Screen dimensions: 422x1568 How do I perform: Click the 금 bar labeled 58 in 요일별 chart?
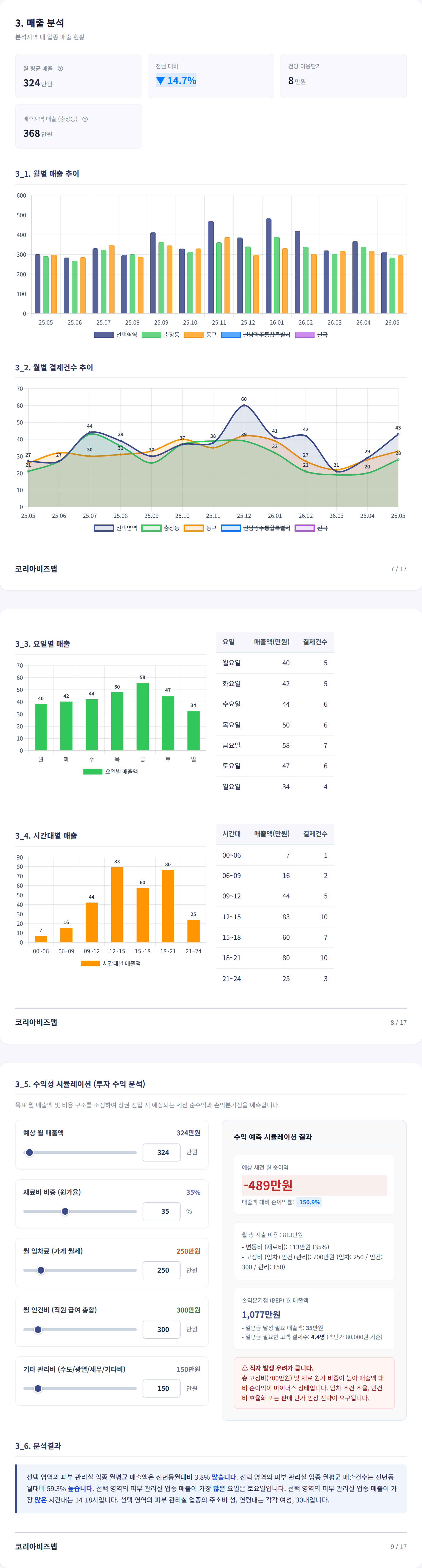pyautogui.click(x=143, y=716)
